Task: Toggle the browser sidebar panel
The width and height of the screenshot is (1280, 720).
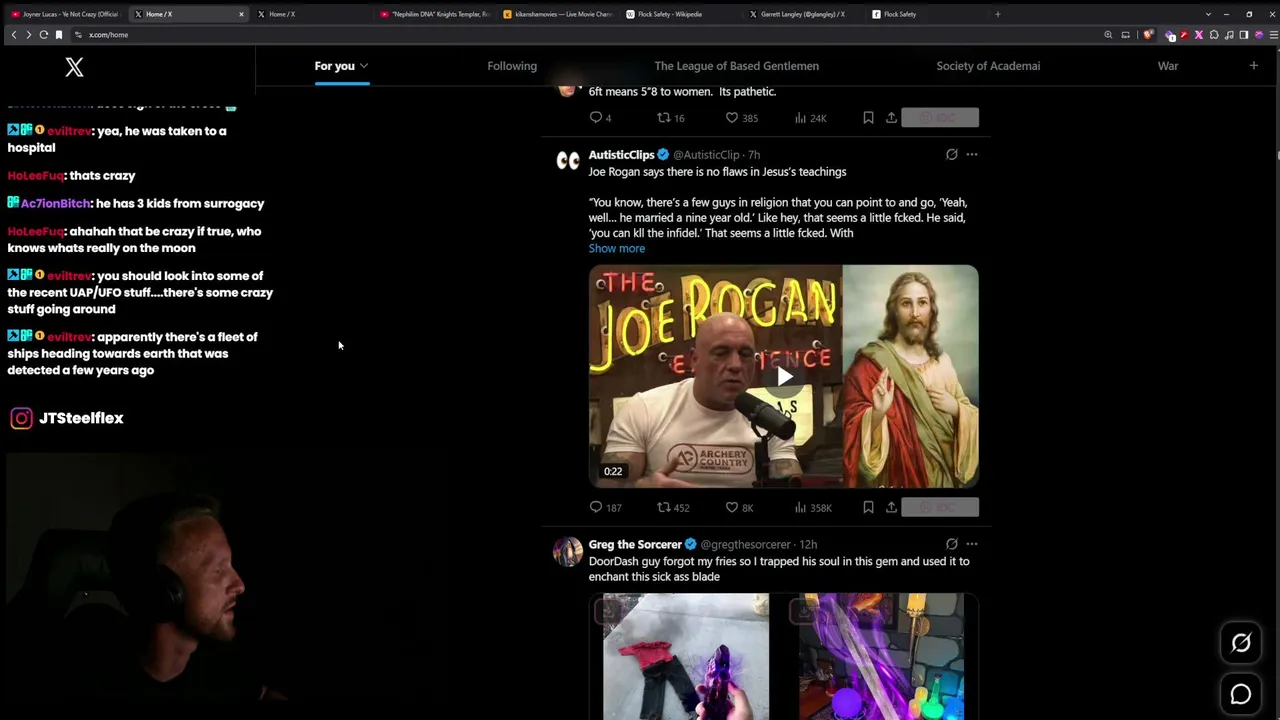Action: [1244, 35]
